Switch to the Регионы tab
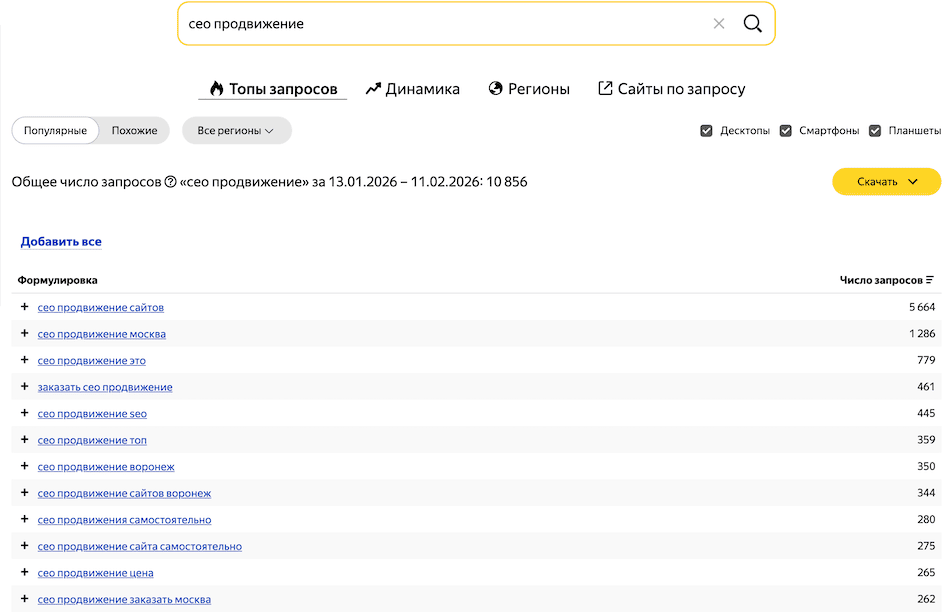Viewport: 950px width, 612px height. coord(528,89)
